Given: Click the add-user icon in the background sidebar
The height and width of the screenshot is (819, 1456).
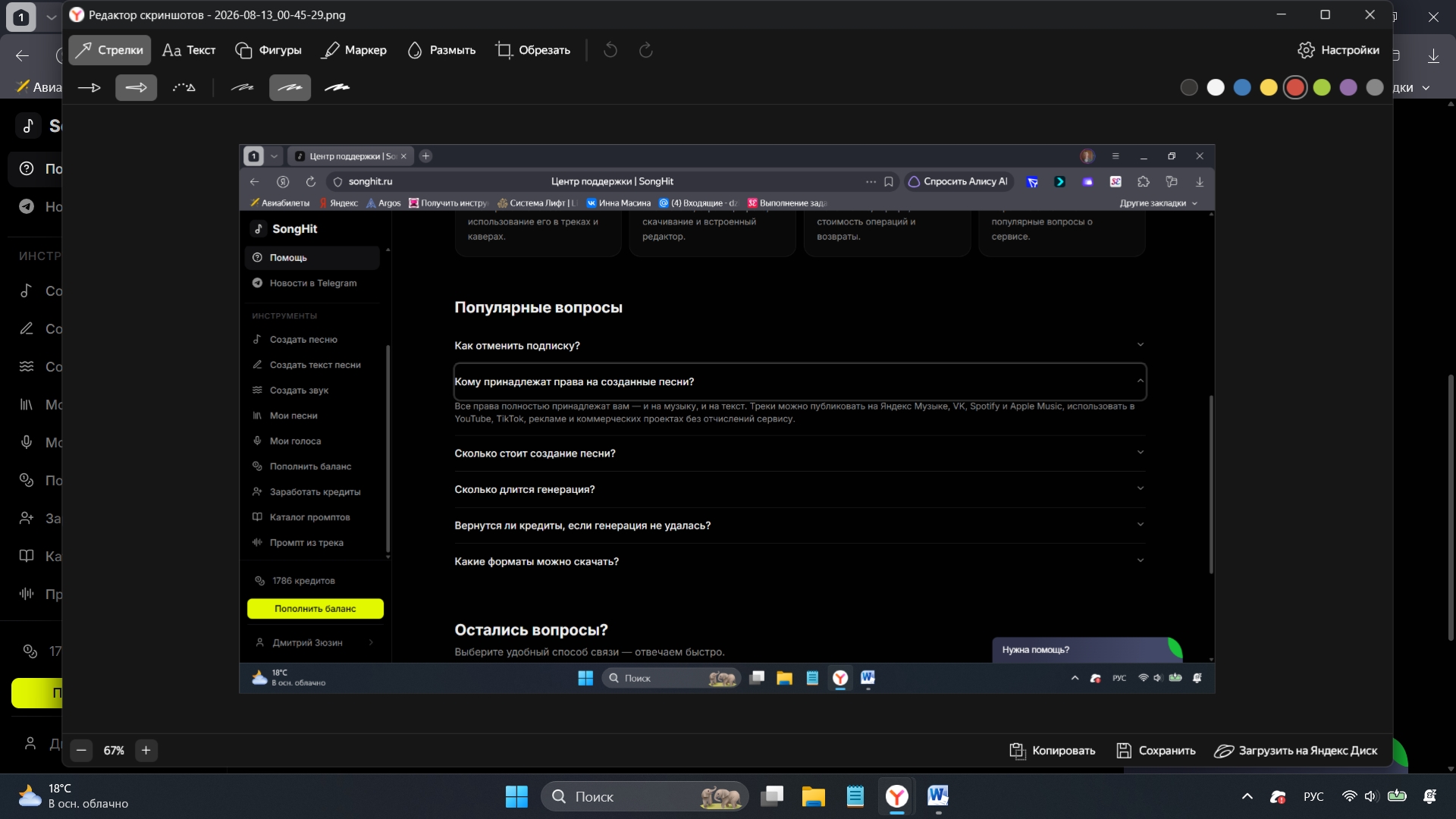Looking at the screenshot, I should coord(27,518).
